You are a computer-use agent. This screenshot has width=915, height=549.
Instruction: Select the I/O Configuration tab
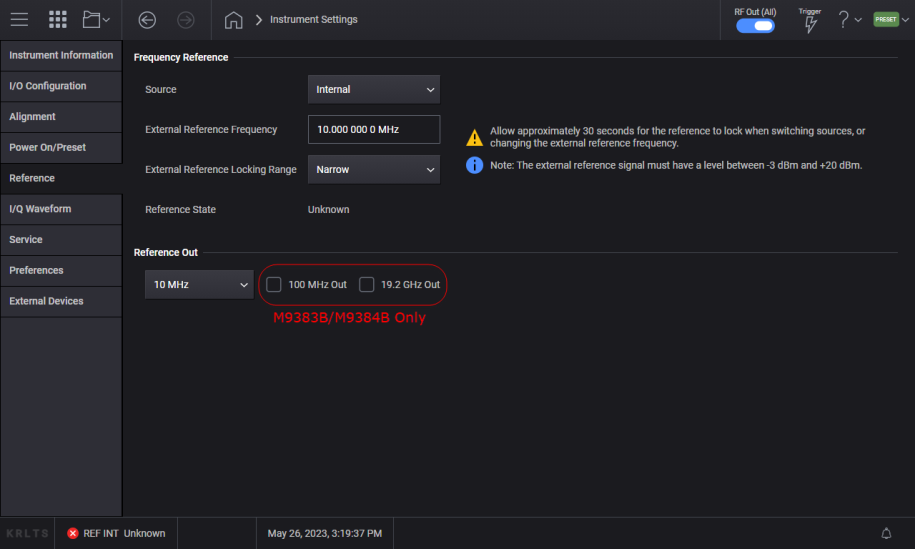click(x=61, y=86)
